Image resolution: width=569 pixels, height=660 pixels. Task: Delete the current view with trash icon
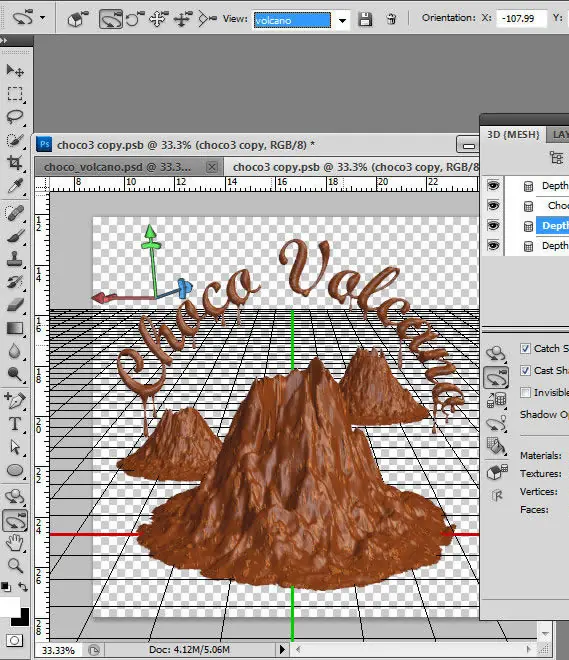391,19
